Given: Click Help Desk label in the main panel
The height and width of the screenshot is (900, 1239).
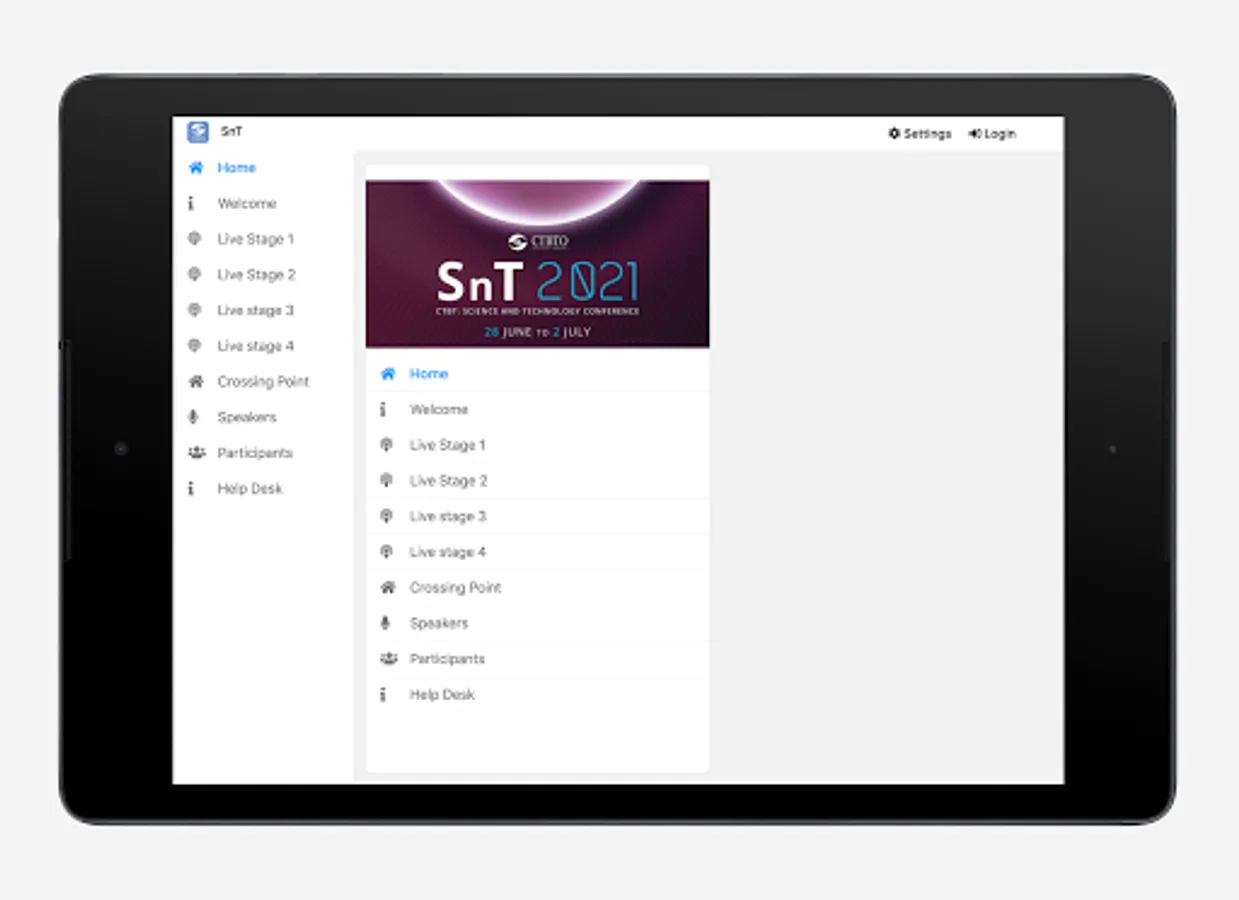Looking at the screenshot, I should click(442, 695).
